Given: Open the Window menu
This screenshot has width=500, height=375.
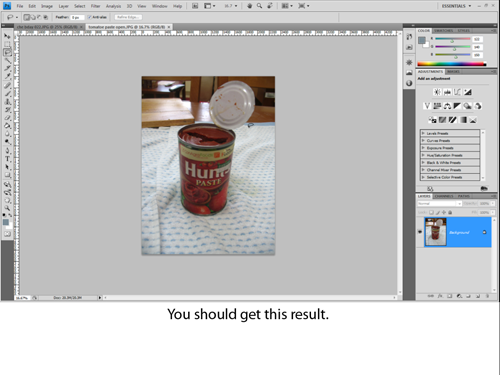Looking at the screenshot, I should click(159, 6).
